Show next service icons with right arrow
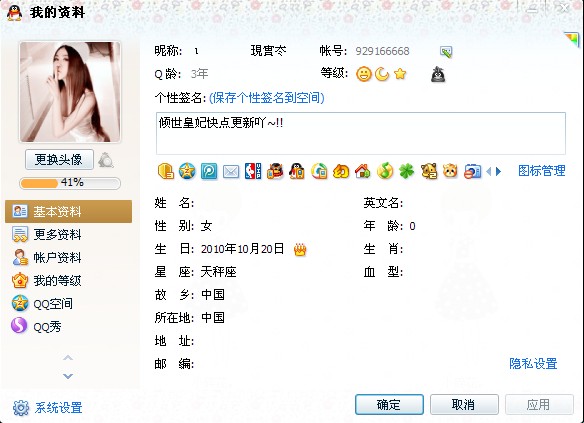The height and width of the screenshot is (423, 584). 498,172
